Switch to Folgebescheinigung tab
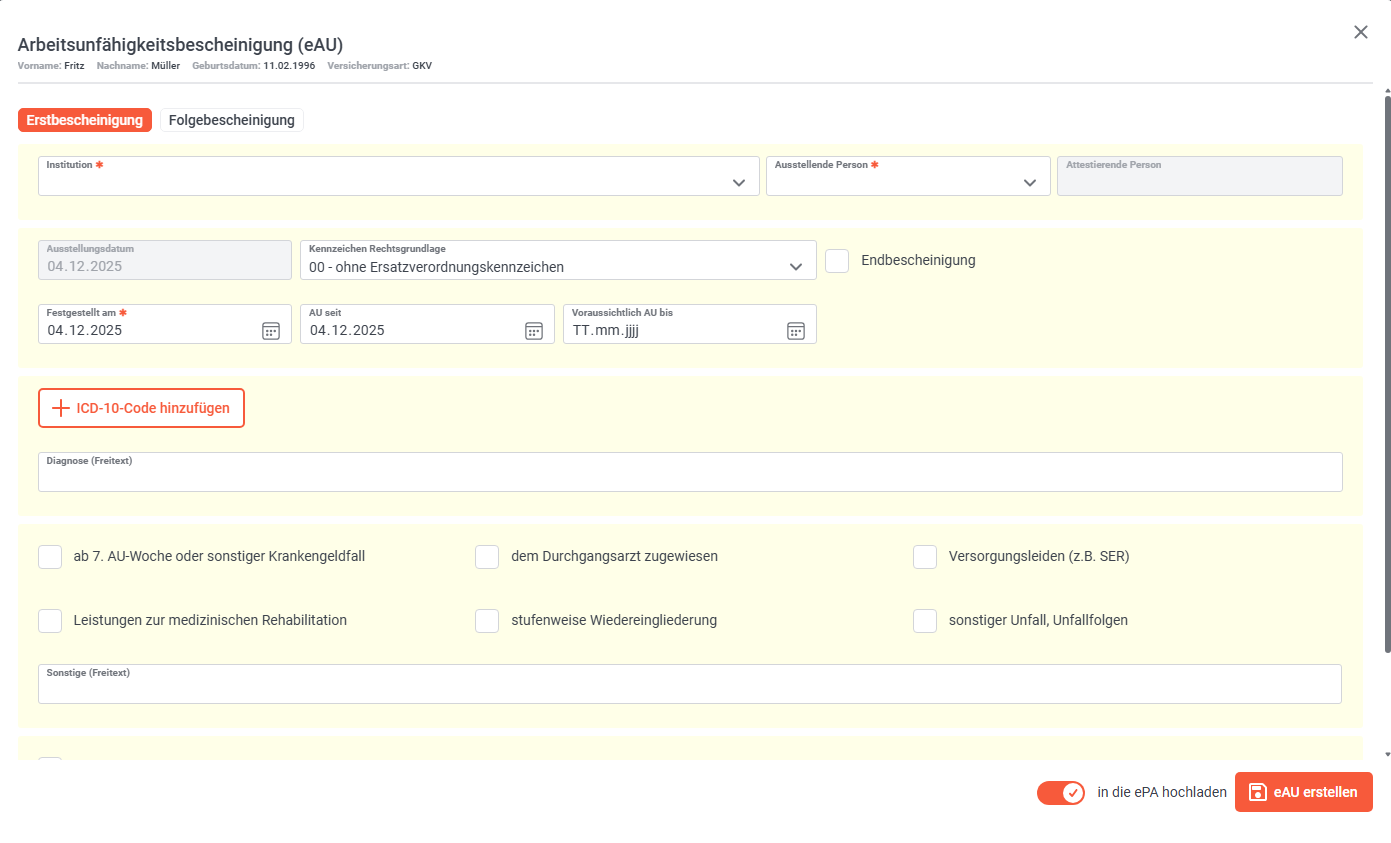The height and width of the screenshot is (843, 1391). 231,120
